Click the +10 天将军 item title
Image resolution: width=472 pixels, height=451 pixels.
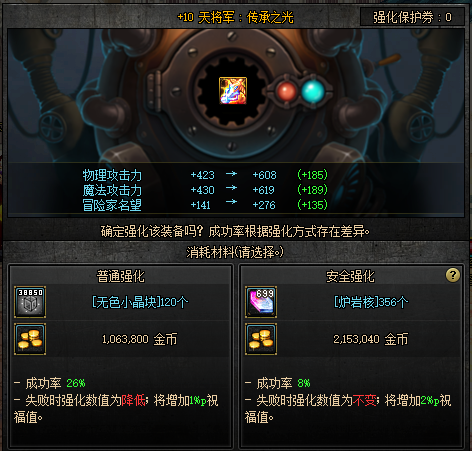[x=235, y=17]
